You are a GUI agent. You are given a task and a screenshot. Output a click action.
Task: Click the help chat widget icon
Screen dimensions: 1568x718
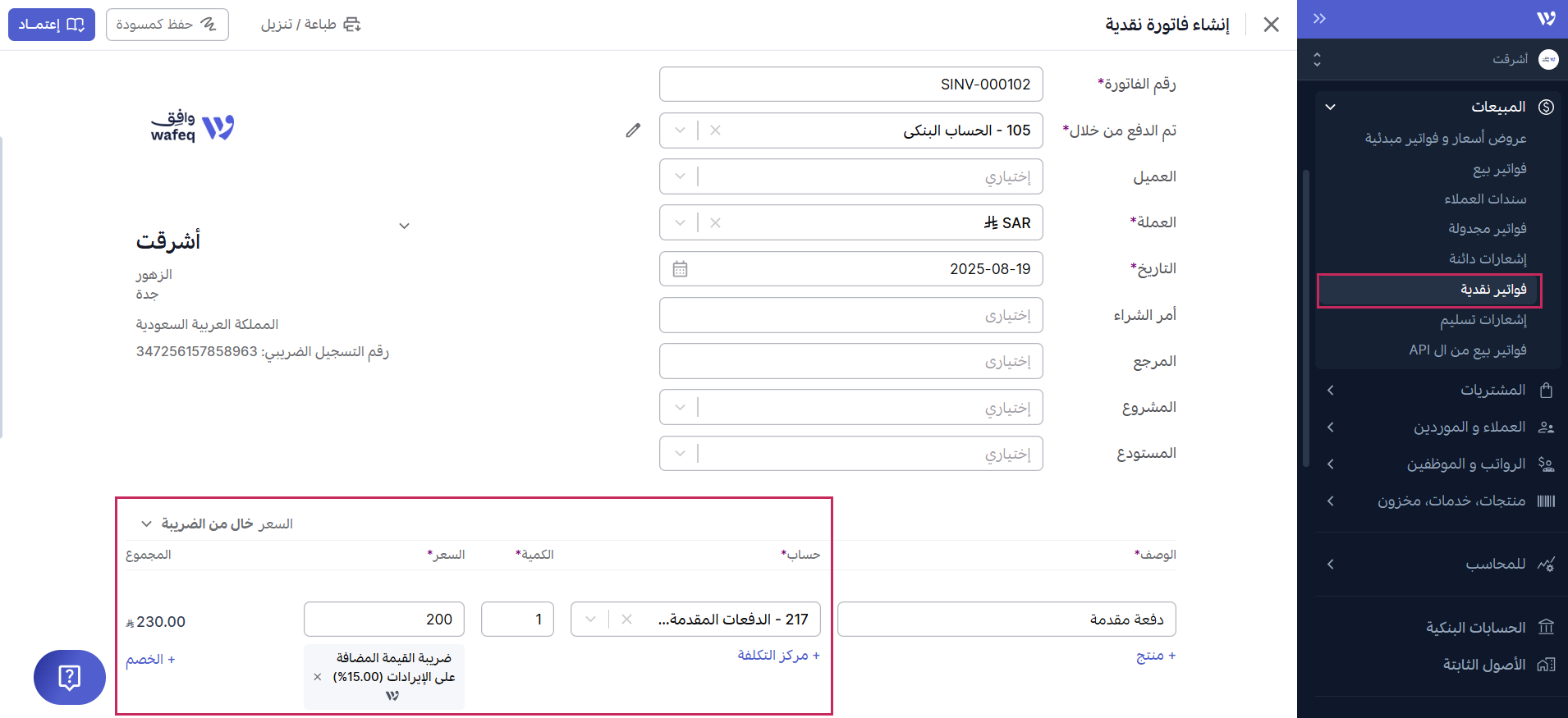(70, 677)
